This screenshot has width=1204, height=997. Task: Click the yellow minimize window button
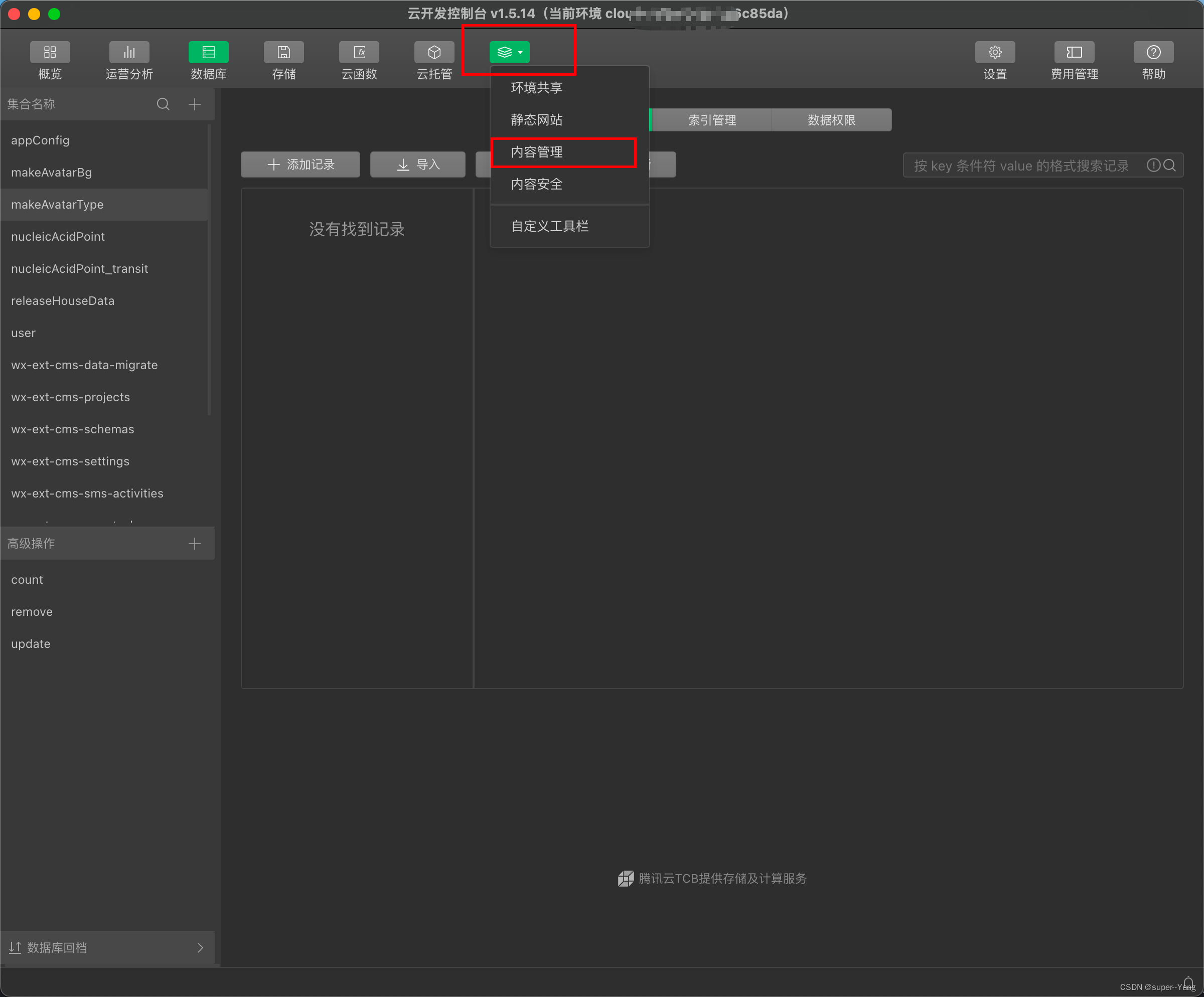[x=34, y=14]
